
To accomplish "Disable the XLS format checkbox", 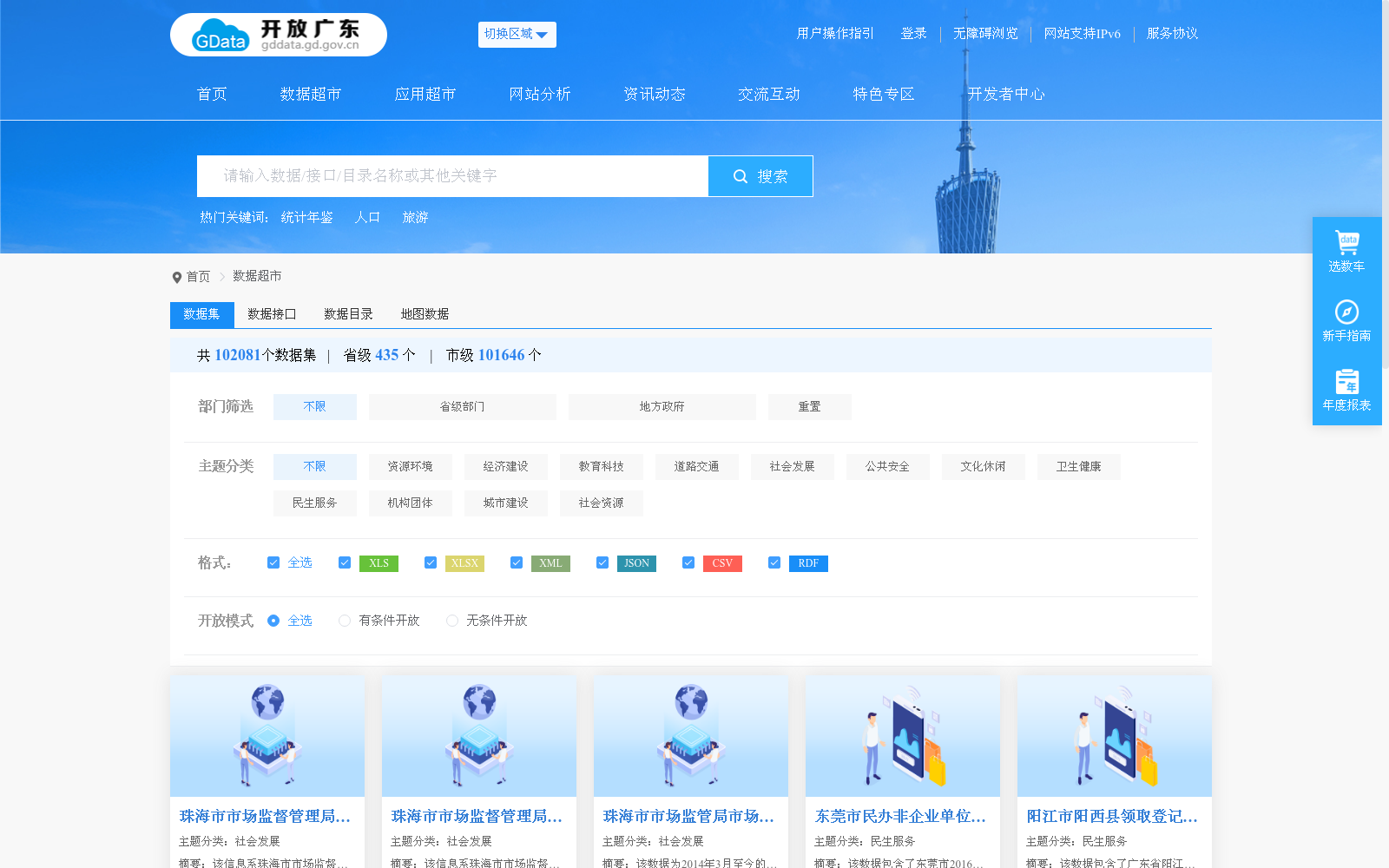I will [x=344, y=562].
